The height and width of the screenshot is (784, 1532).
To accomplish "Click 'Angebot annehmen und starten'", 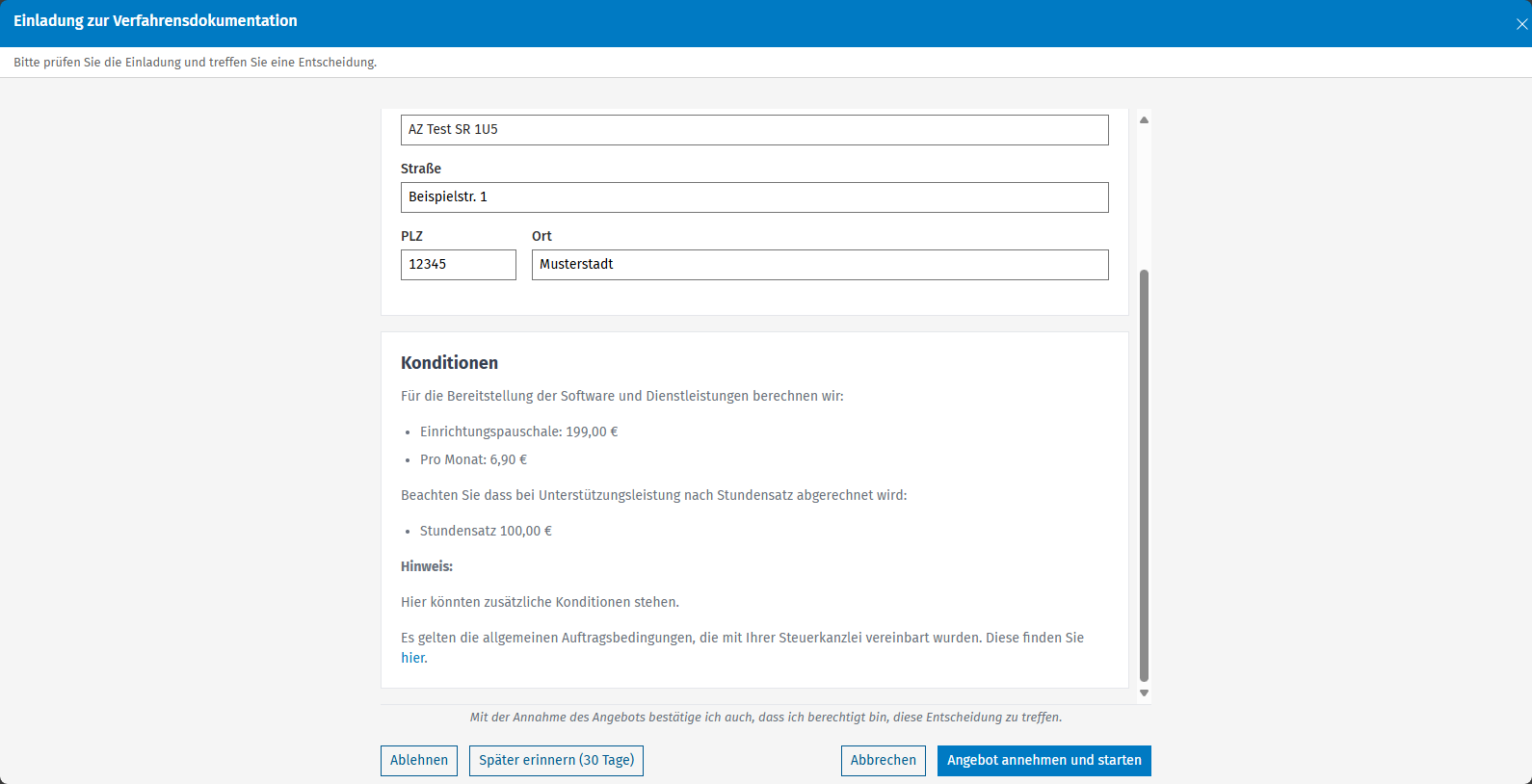I will (x=1044, y=761).
